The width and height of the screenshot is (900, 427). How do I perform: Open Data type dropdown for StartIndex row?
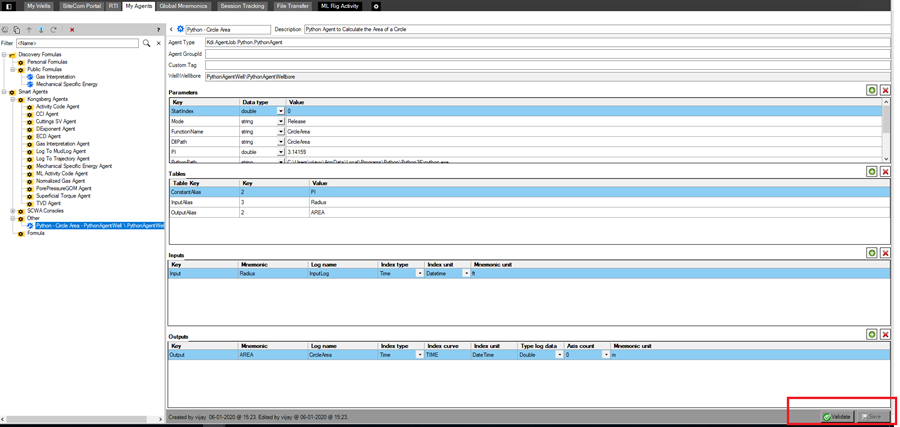point(281,111)
